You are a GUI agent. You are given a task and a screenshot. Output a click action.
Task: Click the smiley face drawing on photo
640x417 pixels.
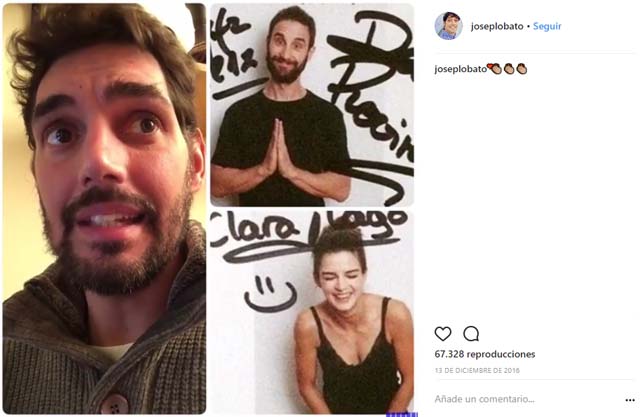[x=270, y=294]
